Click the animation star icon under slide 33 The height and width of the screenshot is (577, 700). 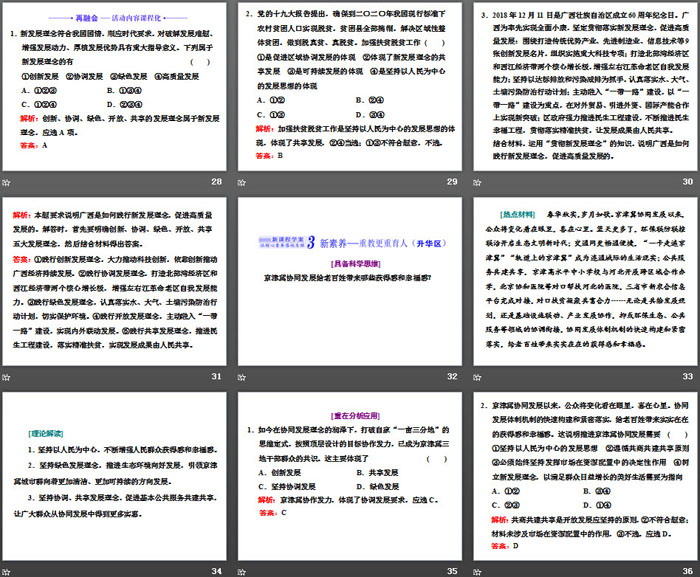(x=476, y=376)
